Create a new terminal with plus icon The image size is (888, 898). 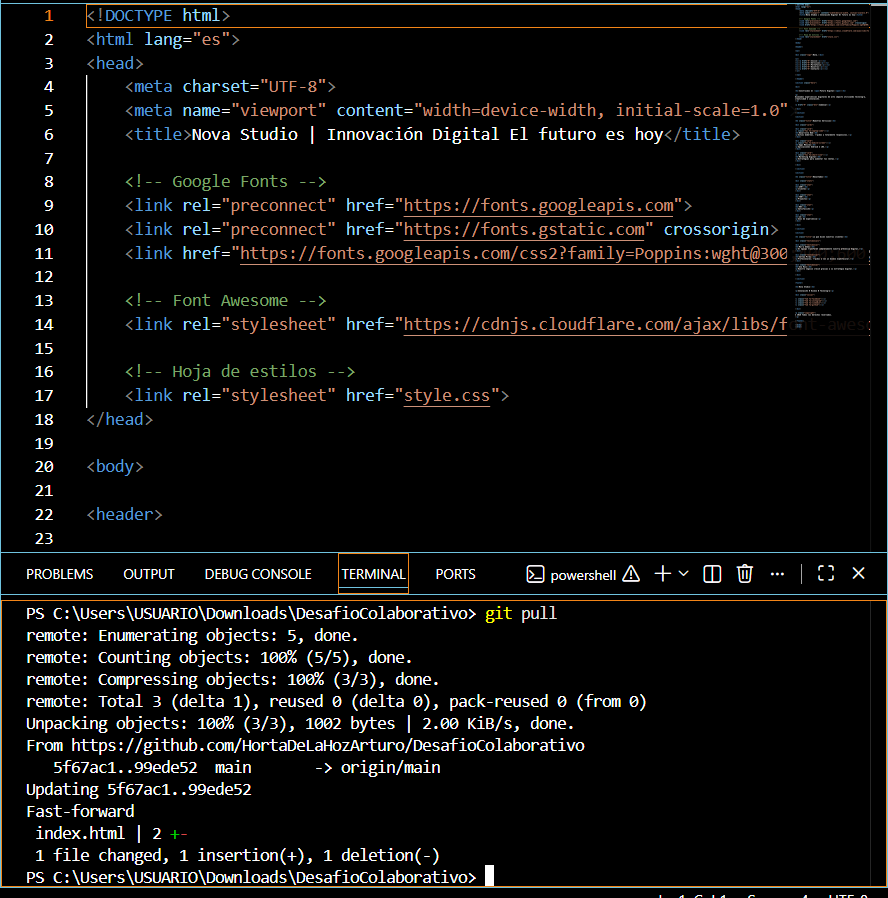point(662,573)
